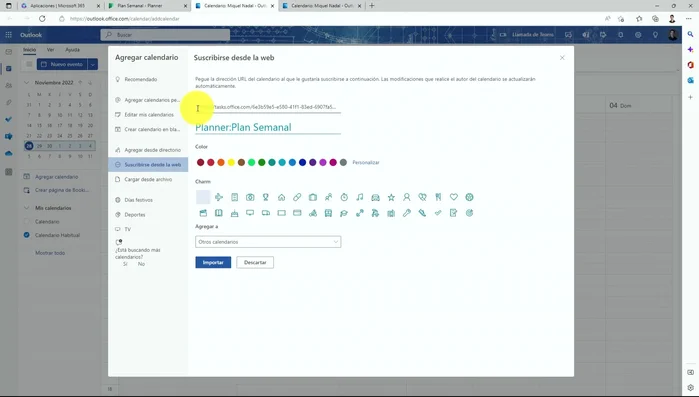This screenshot has width=699, height=397.
Task: Choose the dark blue calendar color swatch
Action: [303, 163]
